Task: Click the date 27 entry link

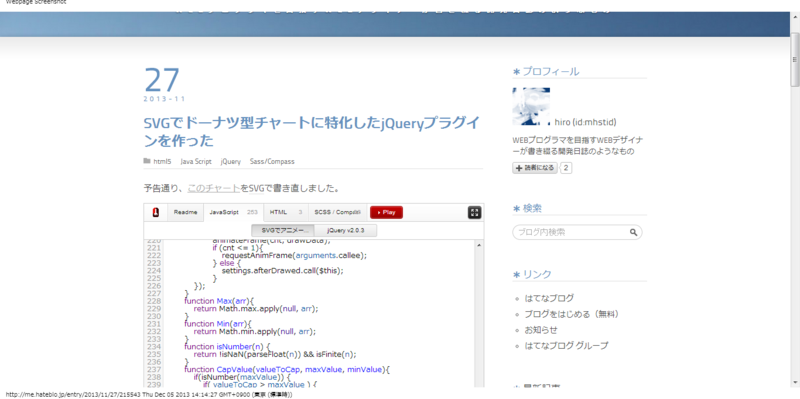Action: point(162,80)
